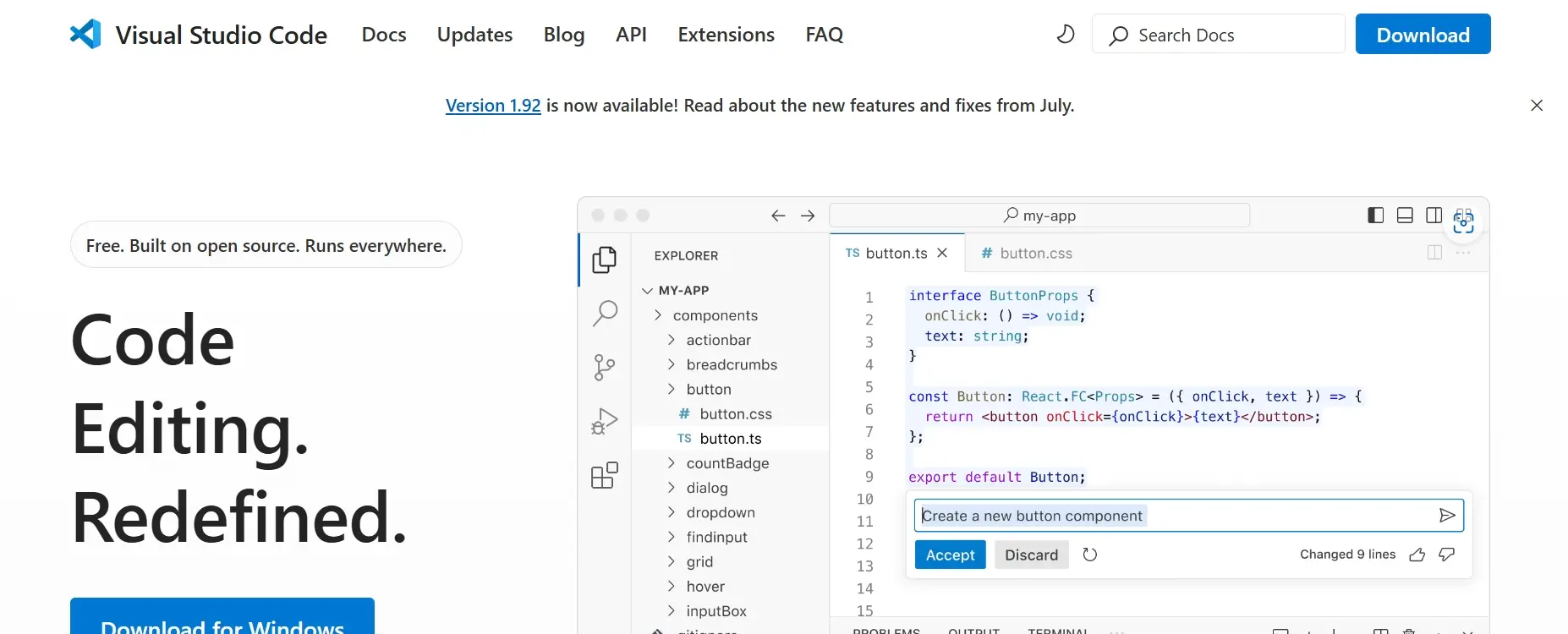This screenshot has width=1568, height=634.
Task: Click the thumbs up feedback icon
Action: [x=1417, y=555]
